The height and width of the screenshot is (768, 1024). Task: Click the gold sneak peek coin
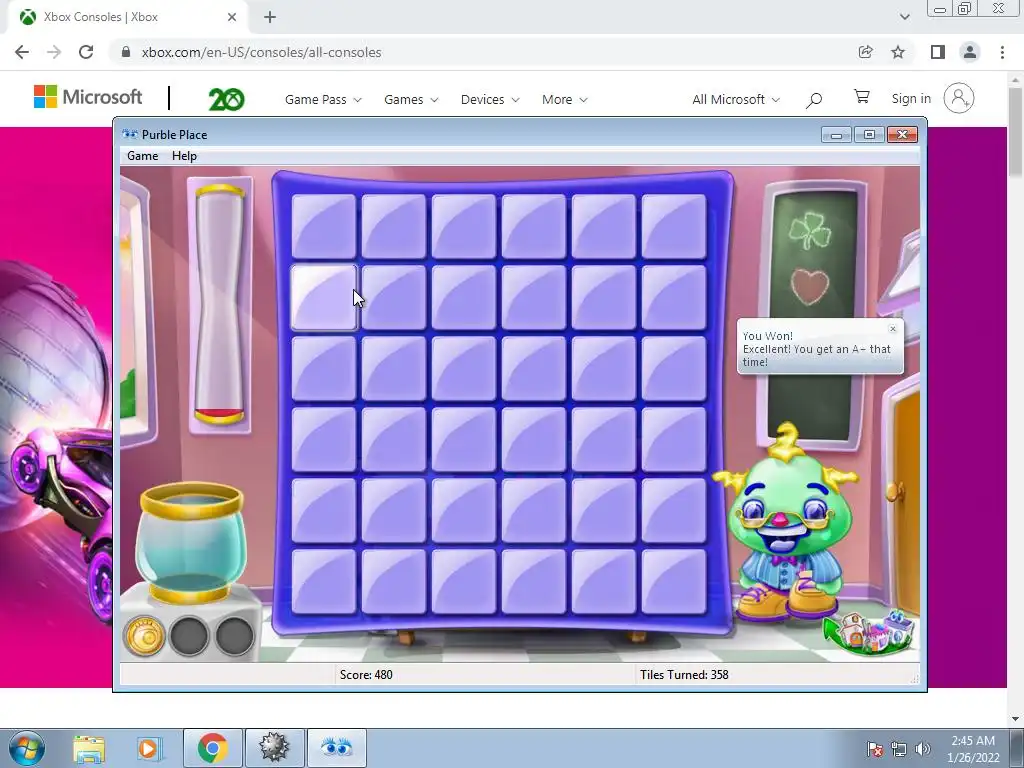(144, 635)
